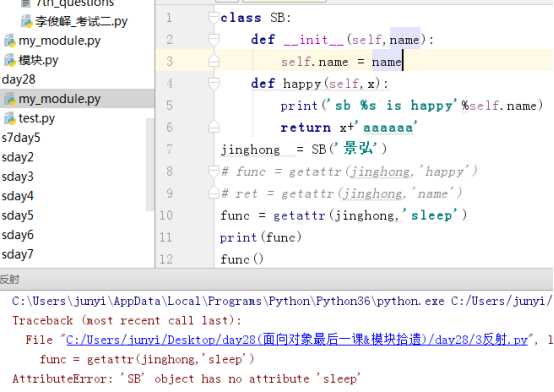Select the s7day5 folder

(21, 138)
